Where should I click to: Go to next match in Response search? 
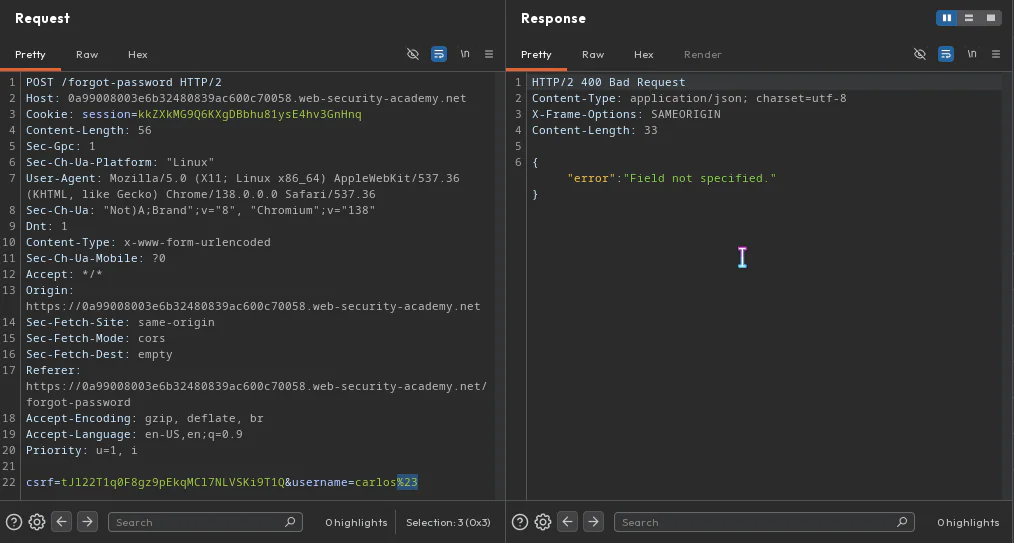592,522
